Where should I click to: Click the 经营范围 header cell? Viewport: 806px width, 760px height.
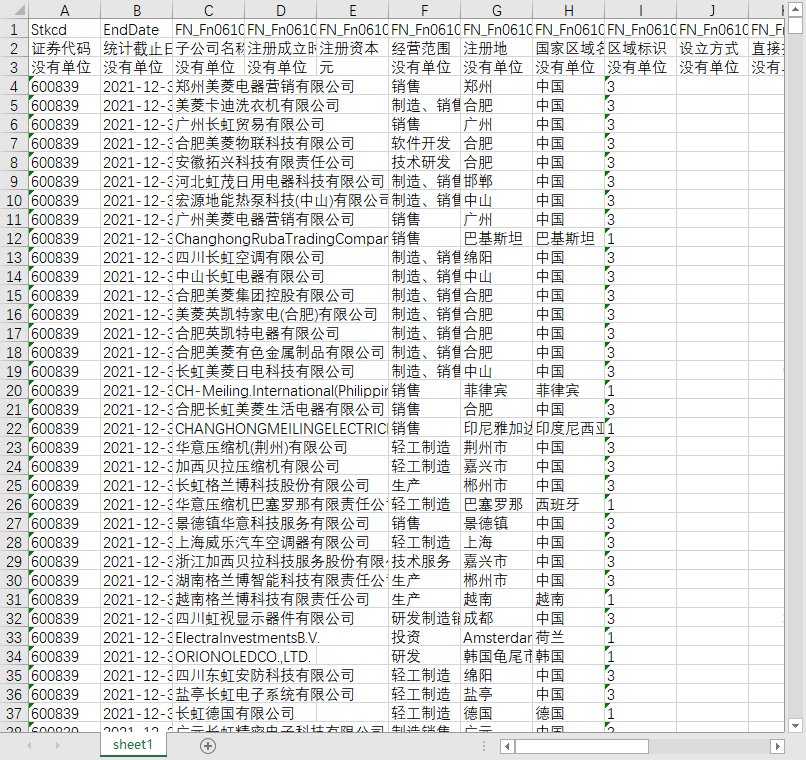point(425,48)
